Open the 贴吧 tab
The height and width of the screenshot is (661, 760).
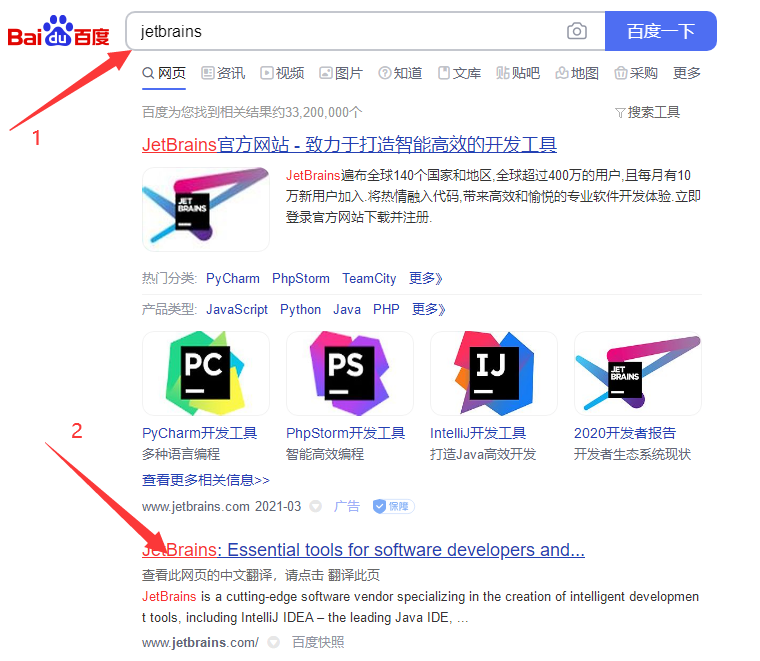(x=518, y=73)
